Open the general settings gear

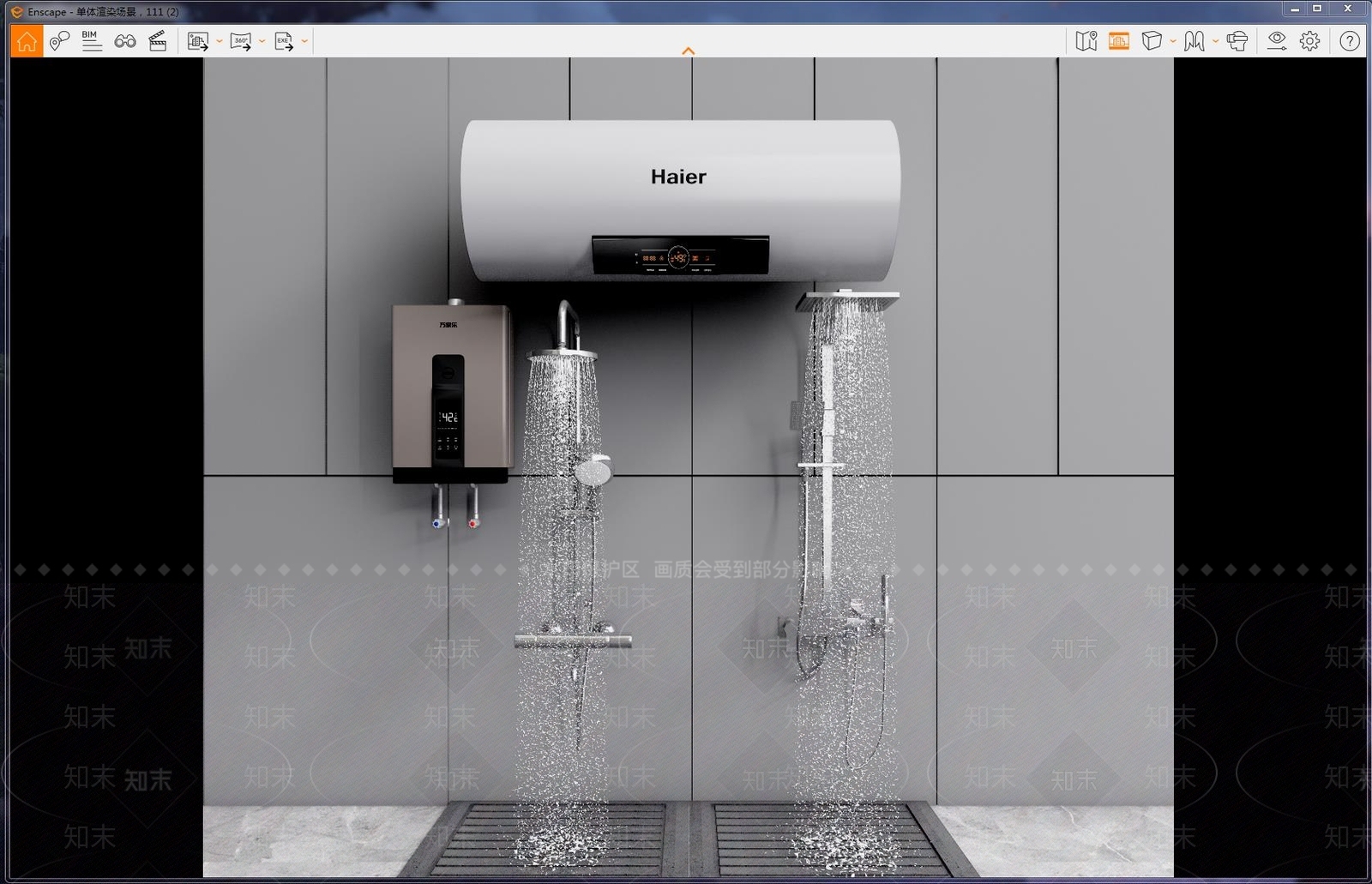tap(1309, 41)
